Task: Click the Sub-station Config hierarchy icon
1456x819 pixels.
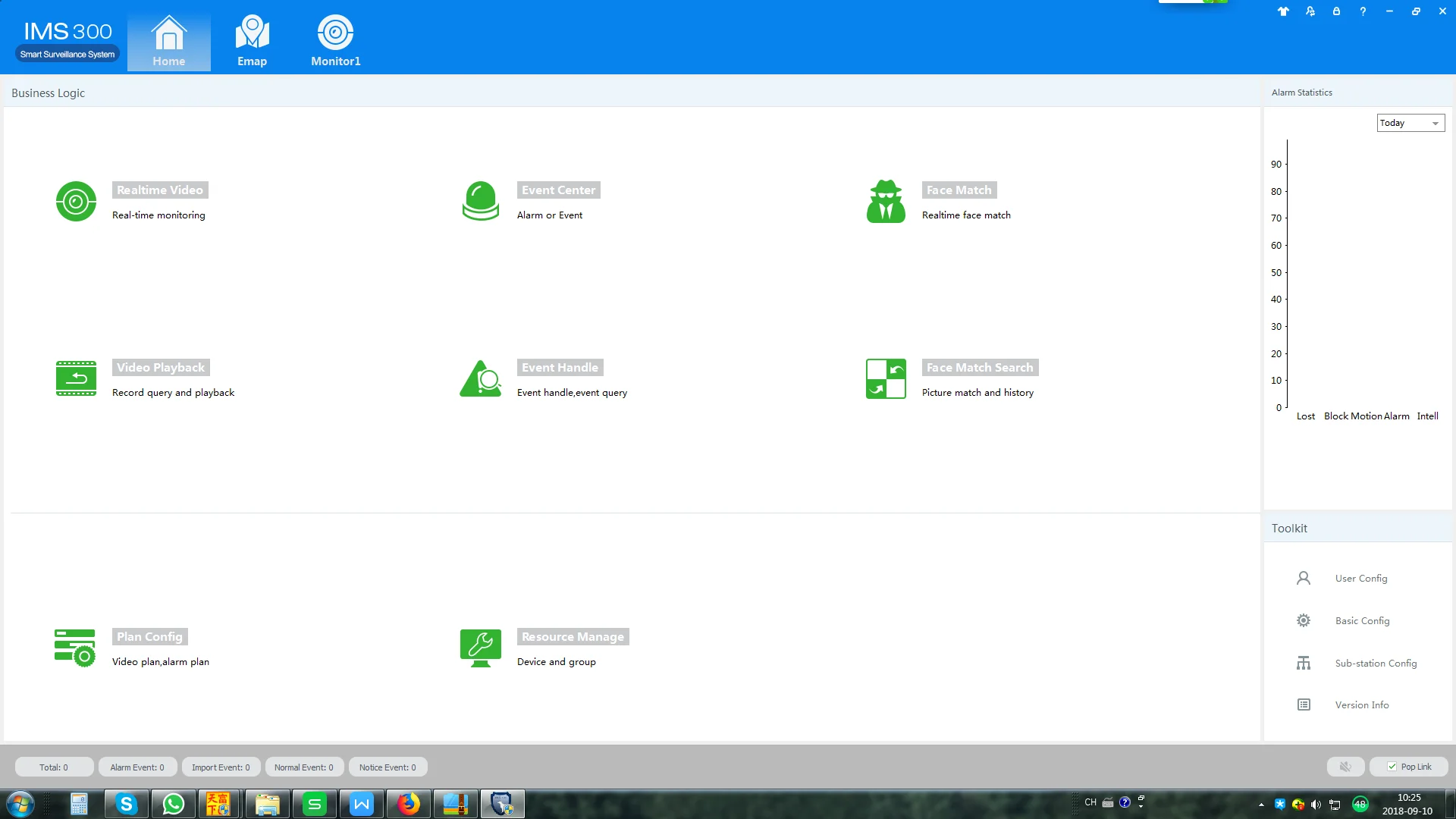Action: point(1304,663)
